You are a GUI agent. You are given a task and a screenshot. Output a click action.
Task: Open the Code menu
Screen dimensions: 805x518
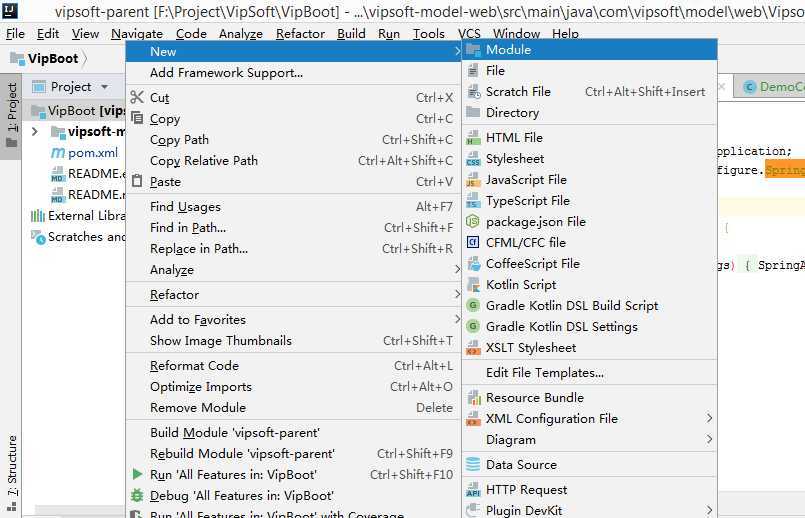191,34
